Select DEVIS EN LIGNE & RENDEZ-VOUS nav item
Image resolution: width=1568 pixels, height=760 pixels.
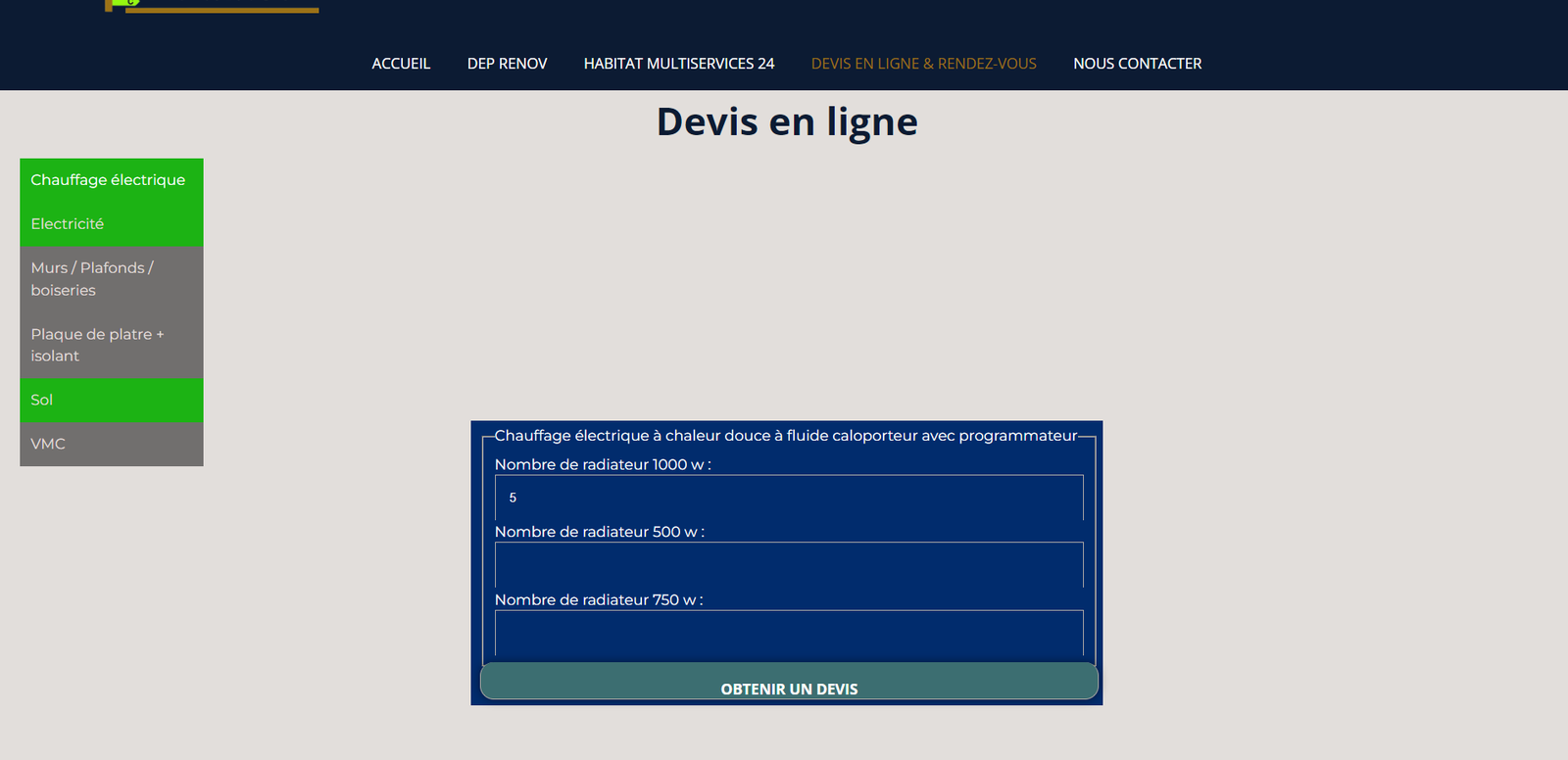[x=923, y=64]
